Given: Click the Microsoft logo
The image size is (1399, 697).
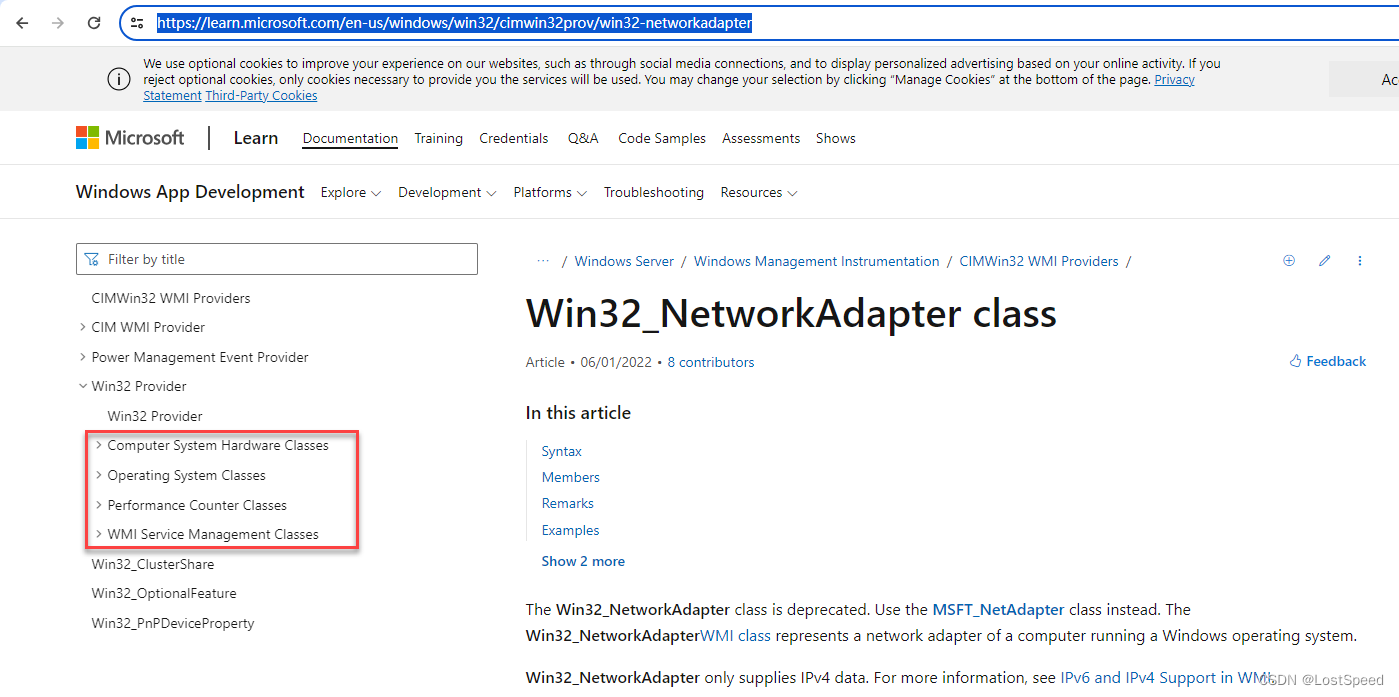Looking at the screenshot, I should click(130, 138).
